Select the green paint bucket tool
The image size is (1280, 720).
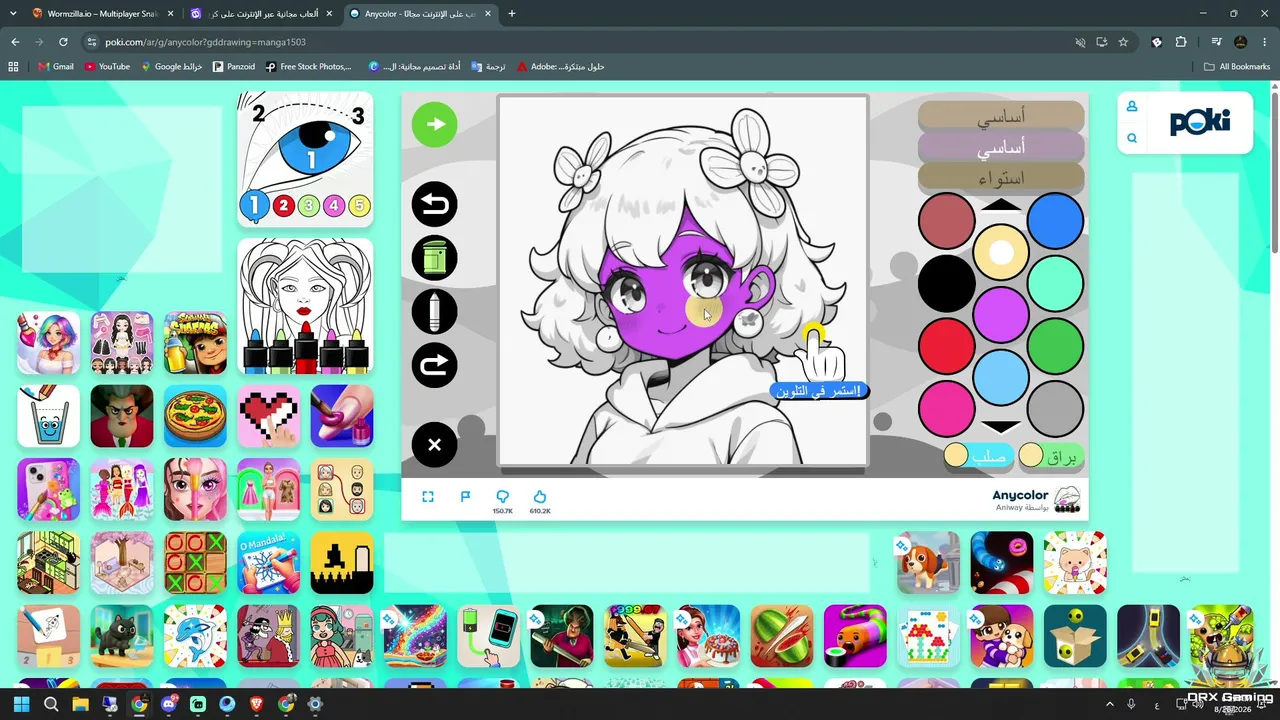pyautogui.click(x=434, y=258)
